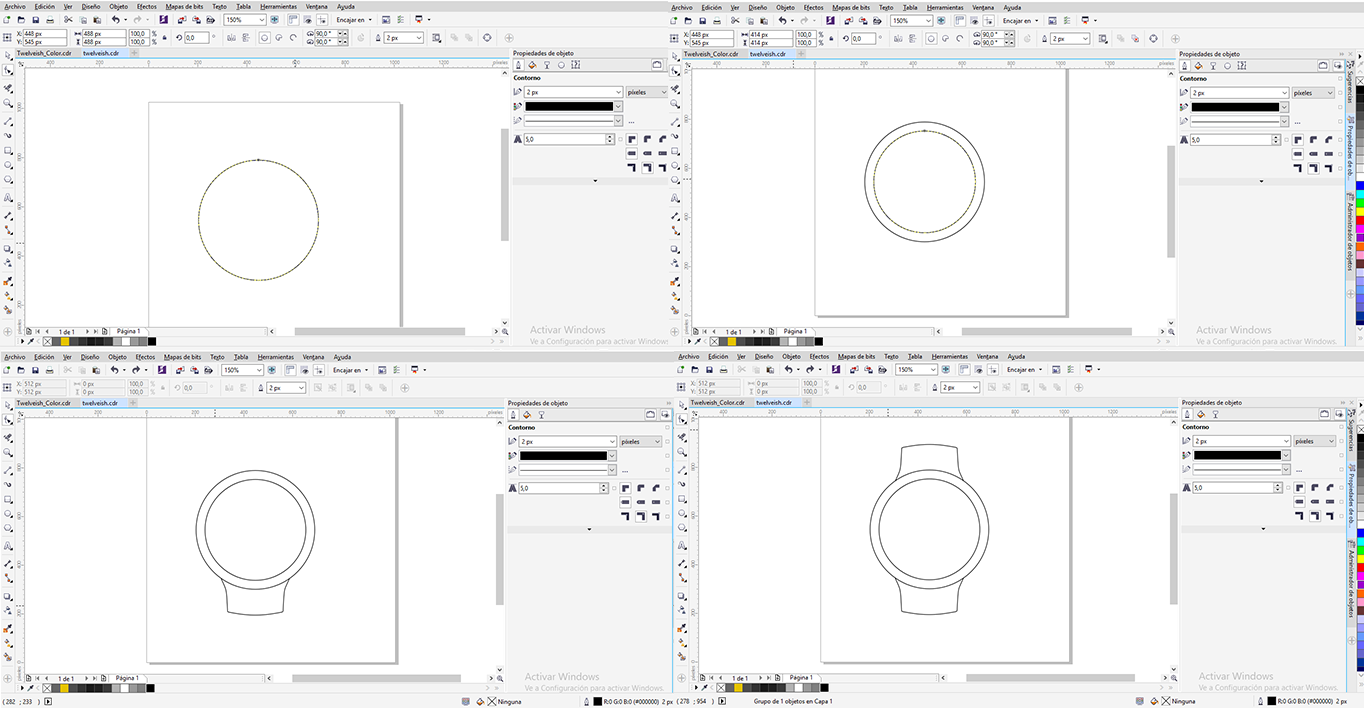Click rotation angle field in two-circle window
Image resolution: width=1364 pixels, height=708 pixels.
865,38
